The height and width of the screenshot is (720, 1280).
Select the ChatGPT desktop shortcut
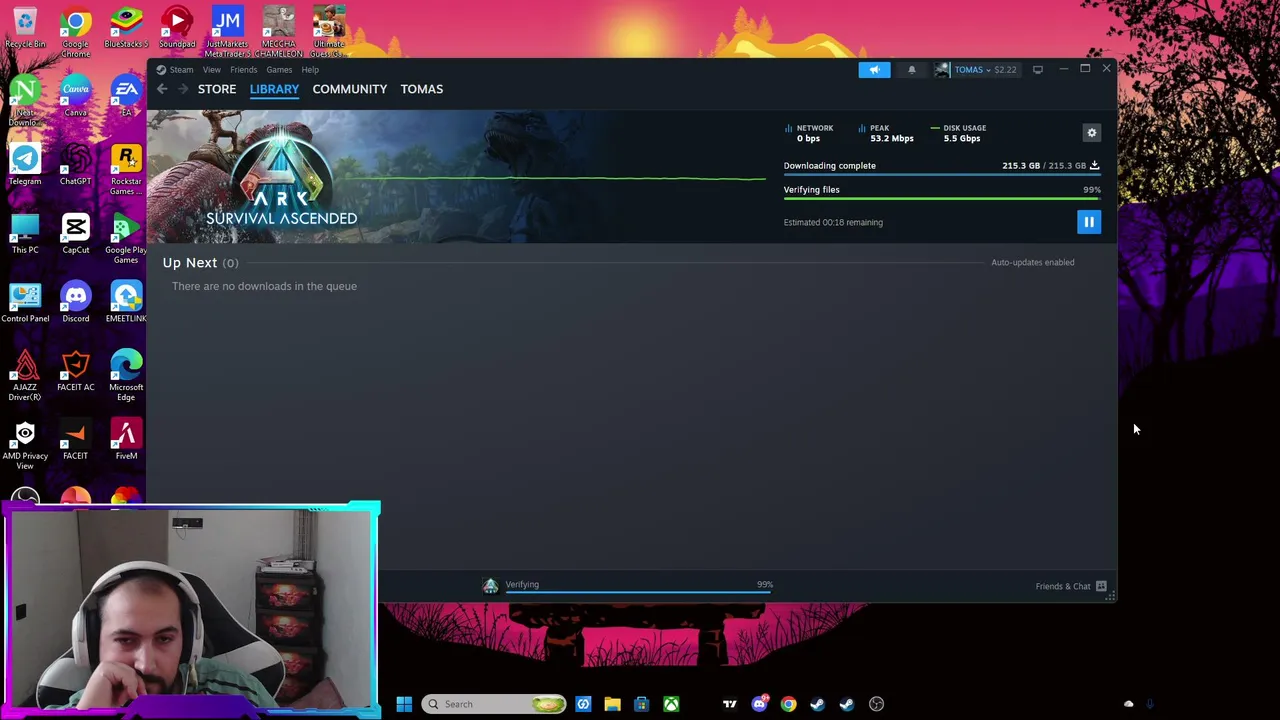[x=75, y=166]
